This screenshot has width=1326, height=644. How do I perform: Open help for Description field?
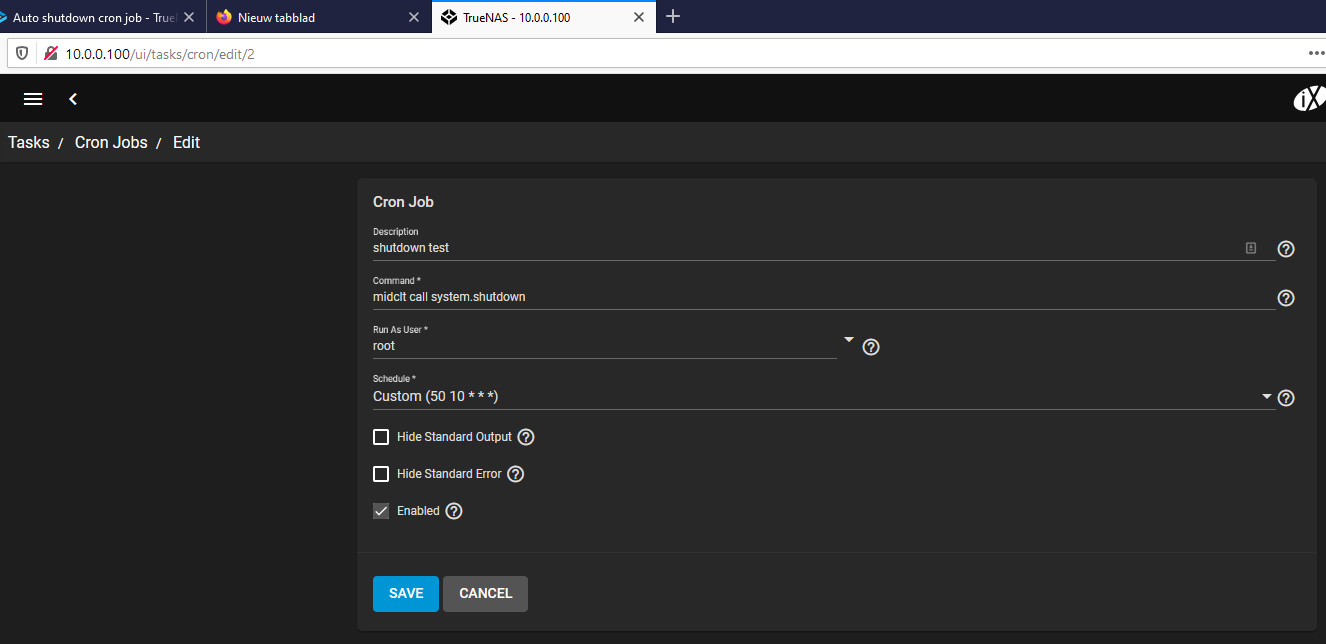point(1286,249)
